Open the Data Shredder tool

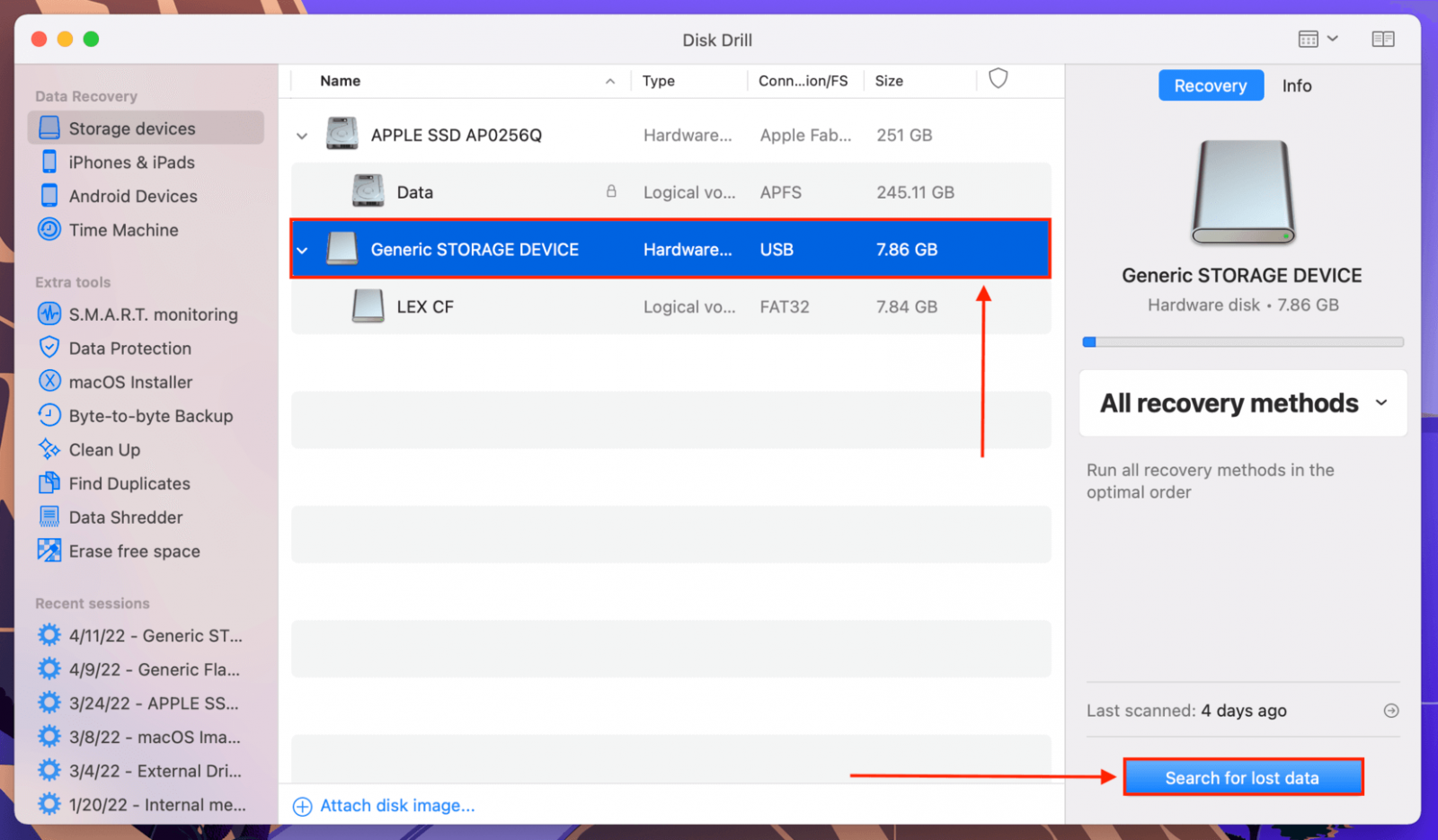coord(126,517)
